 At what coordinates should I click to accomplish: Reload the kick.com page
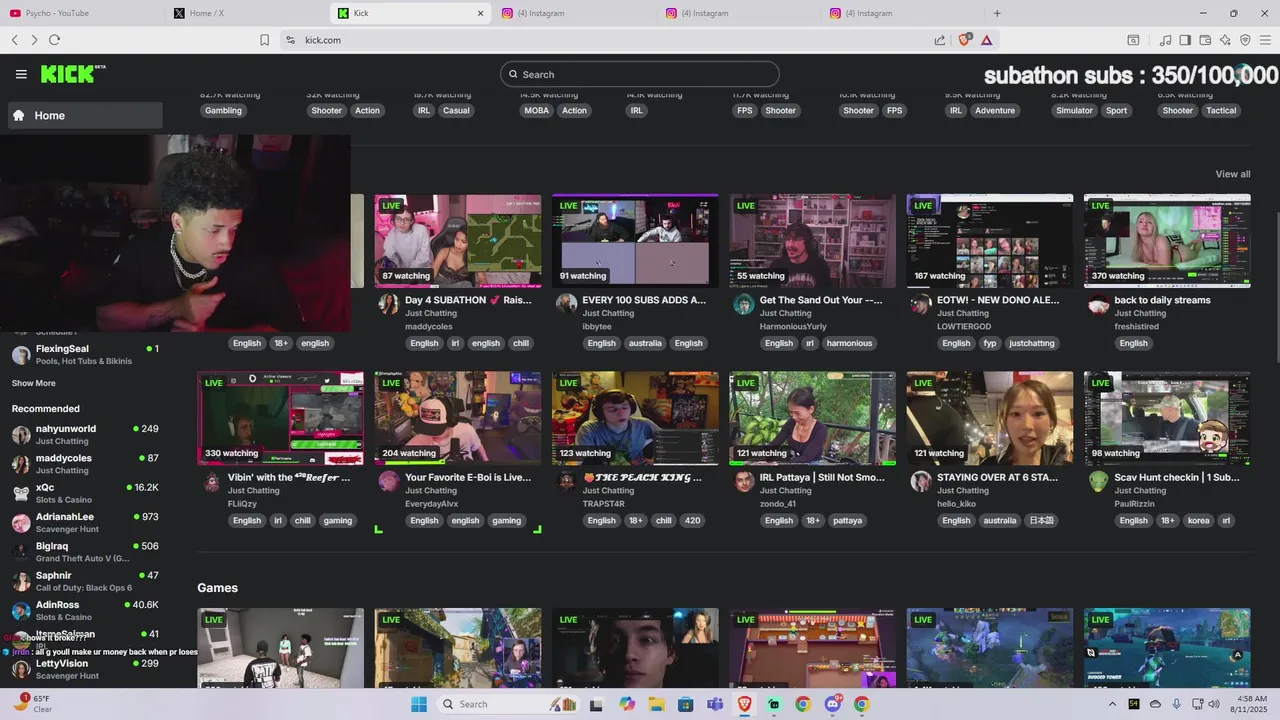pos(54,40)
